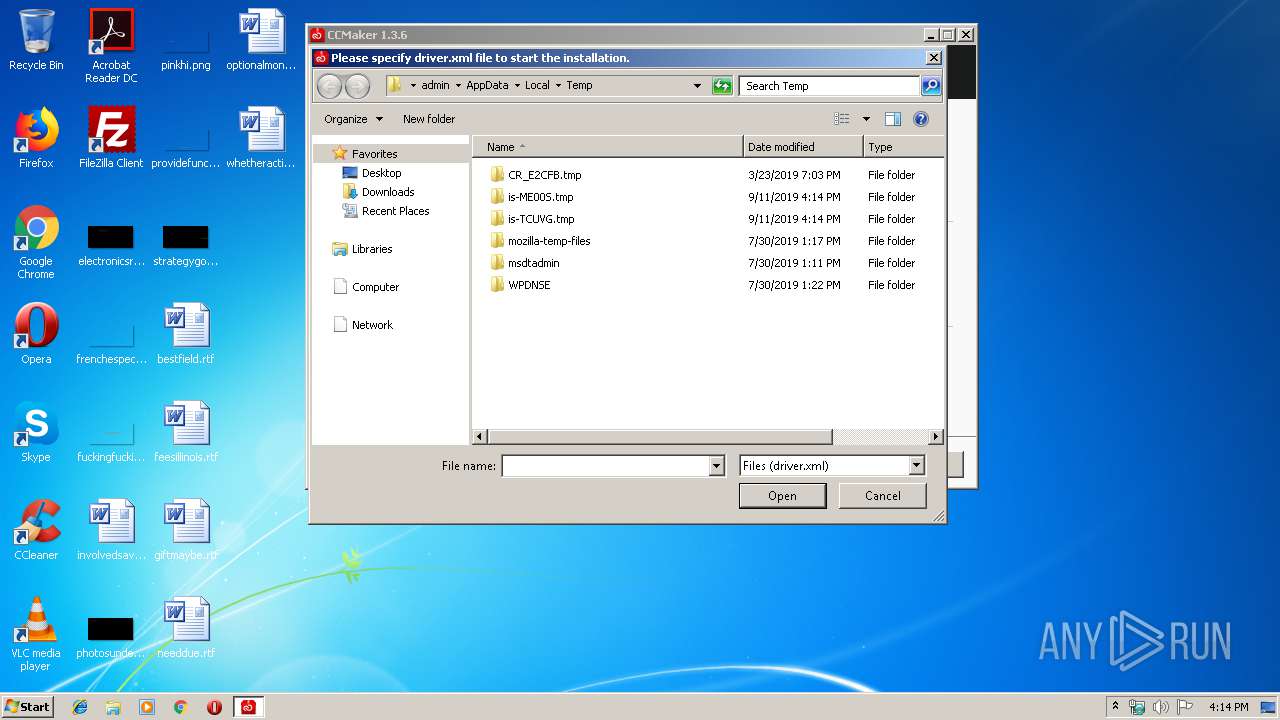Select the needdue.rtf desktop document
Image resolution: width=1280 pixels, height=720 pixels.
tap(186, 628)
